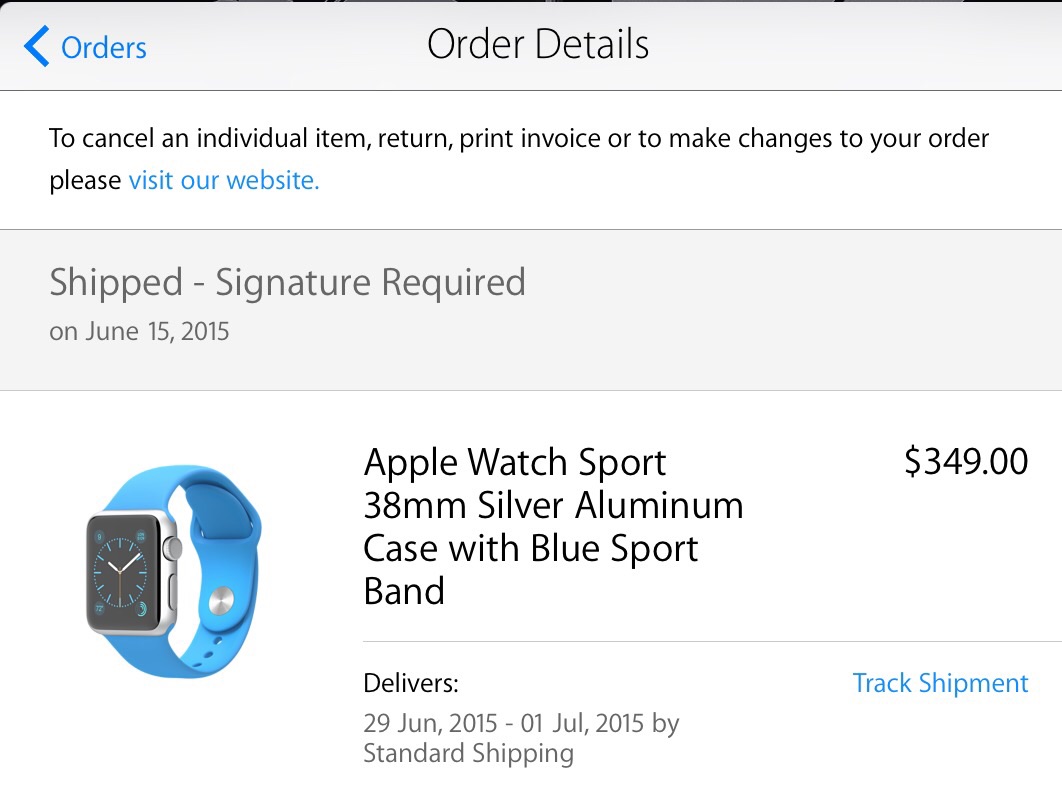
Task: Tap the blue back chevron arrow
Action: click(36, 47)
